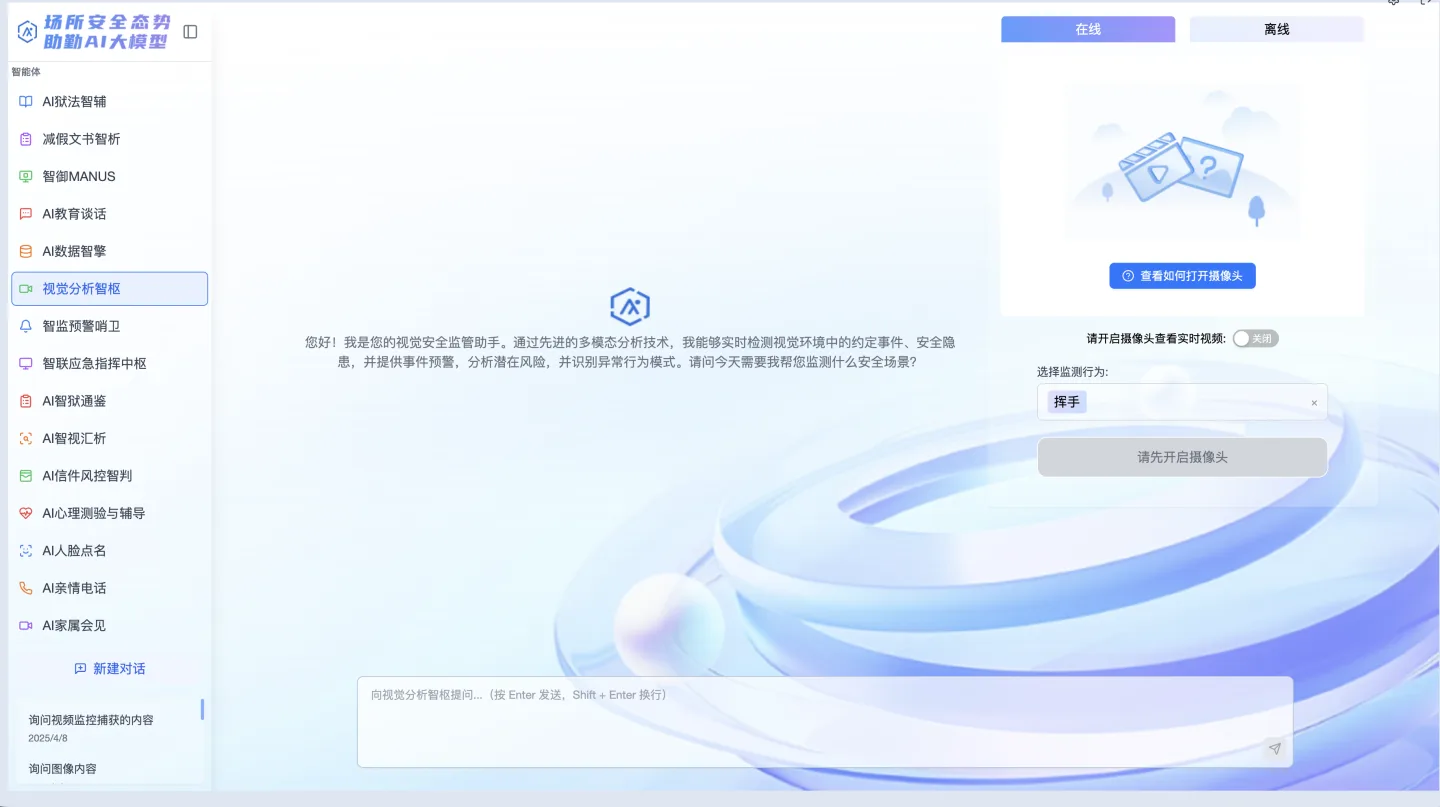Click the AI人脸点名 face scan icon

click(x=26, y=551)
